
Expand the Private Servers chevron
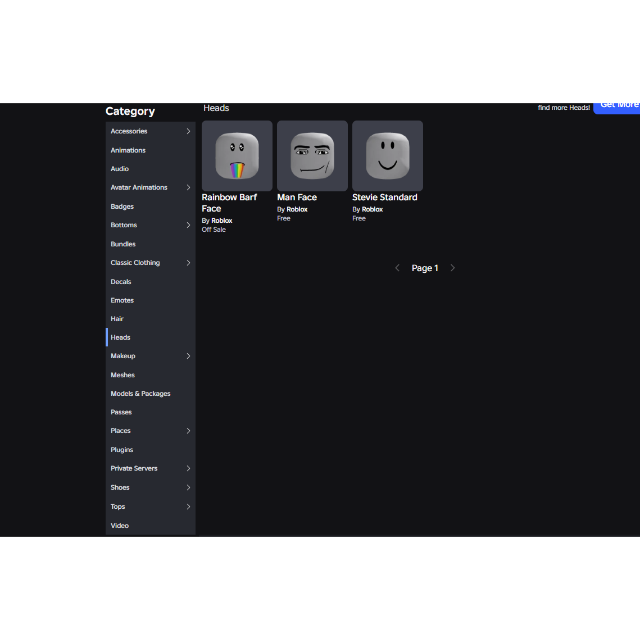[x=188, y=468]
